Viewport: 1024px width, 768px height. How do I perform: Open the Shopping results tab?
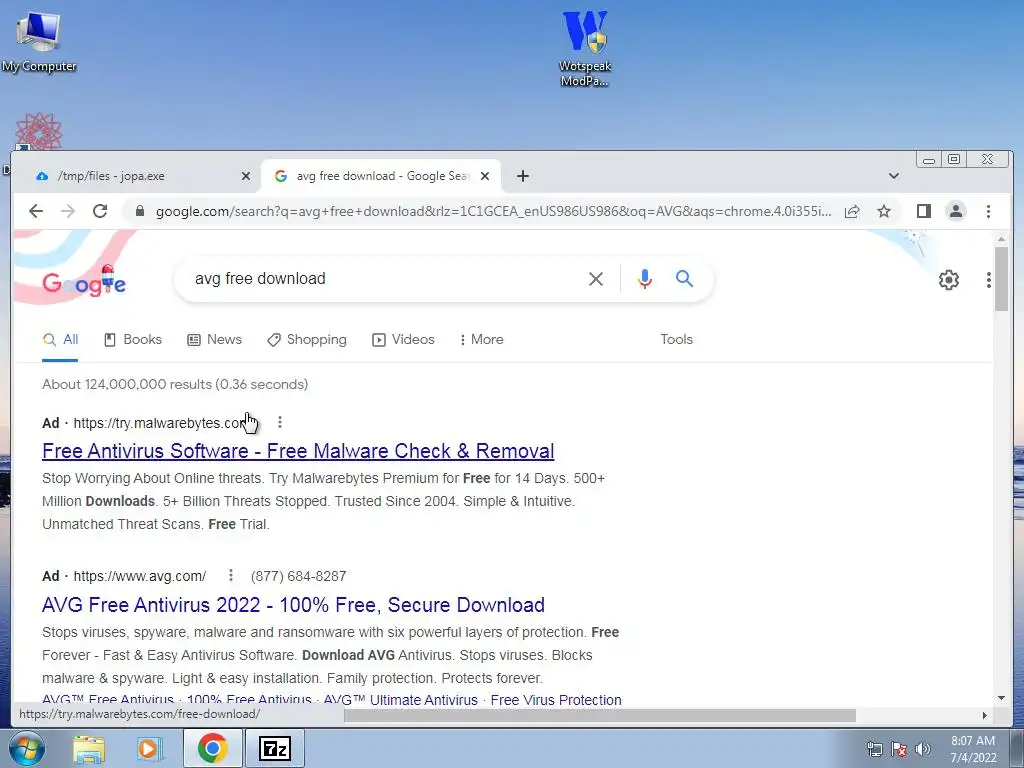click(307, 340)
